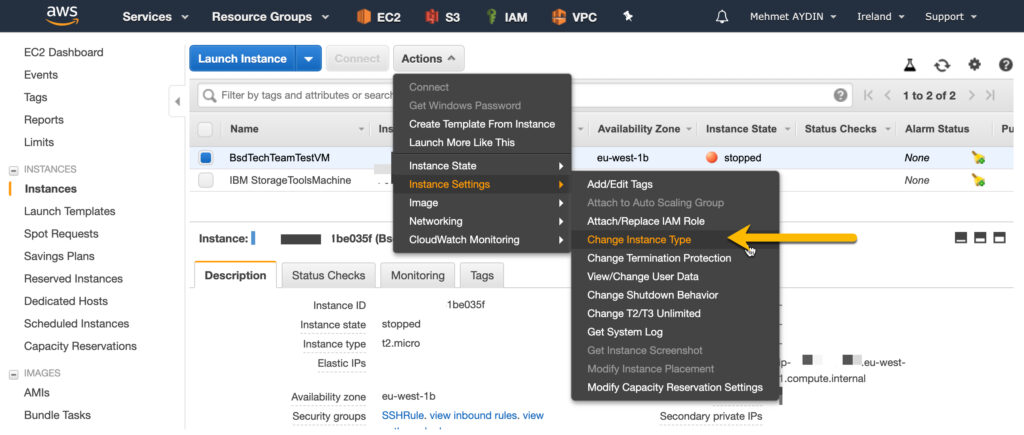Open the notifications bell
This screenshot has height=435, width=1024.
click(722, 17)
